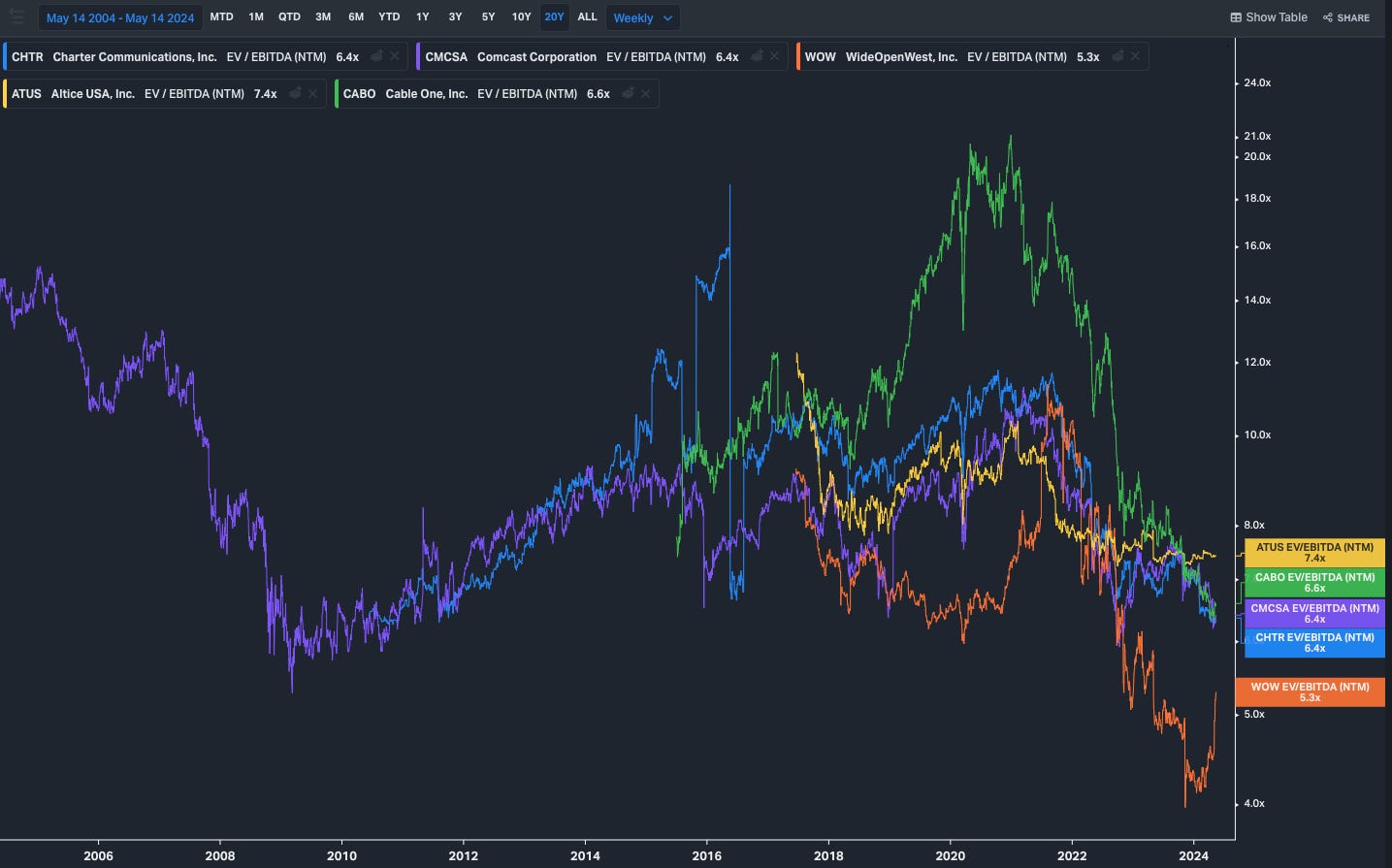1392x868 pixels.
Task: Open the line style icon for CHTR
Action: [376, 56]
